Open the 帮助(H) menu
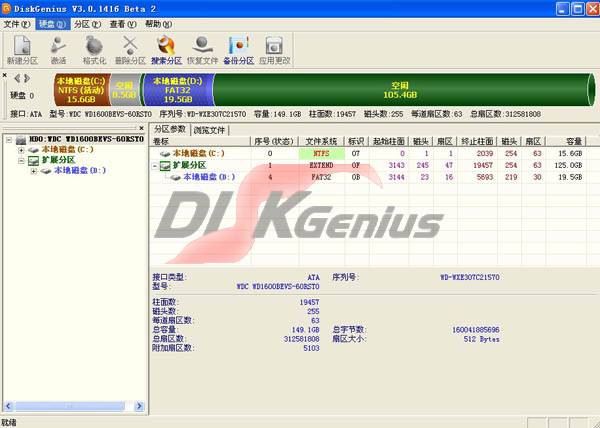Image resolution: width=600 pixels, height=428 pixels. point(158,24)
